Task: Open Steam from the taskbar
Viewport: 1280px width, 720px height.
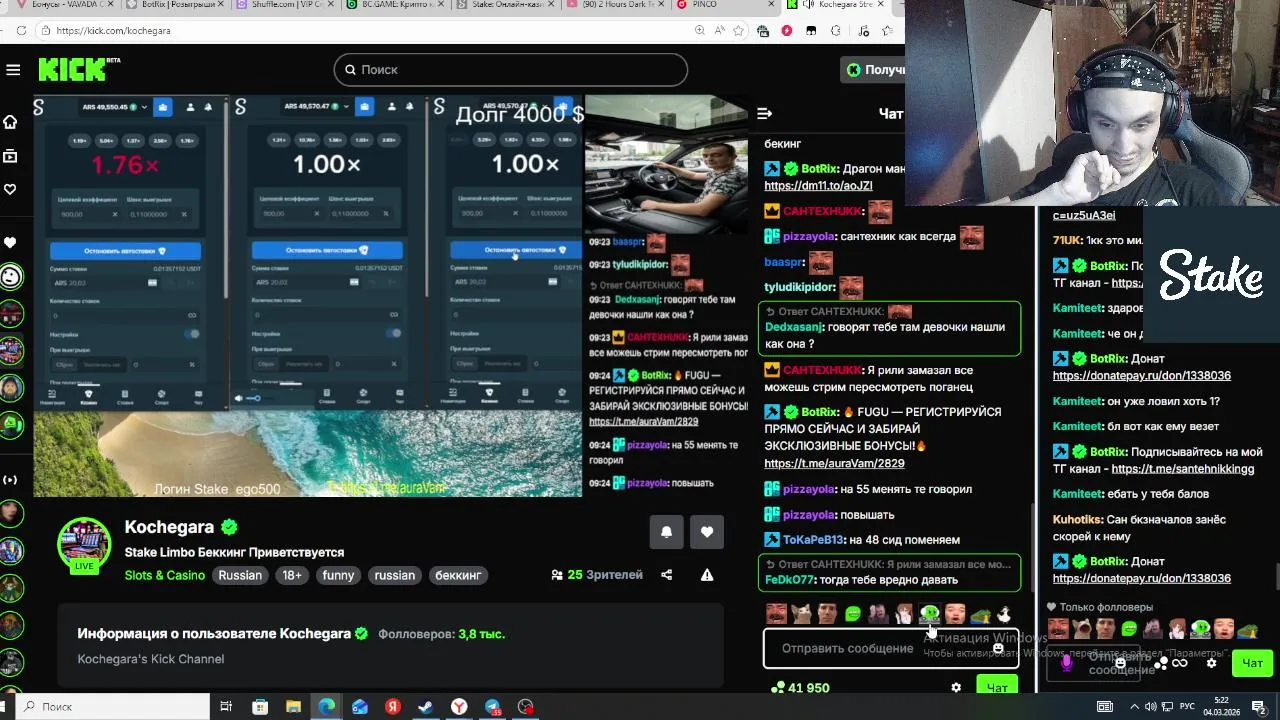Action: pyautogui.click(x=426, y=707)
